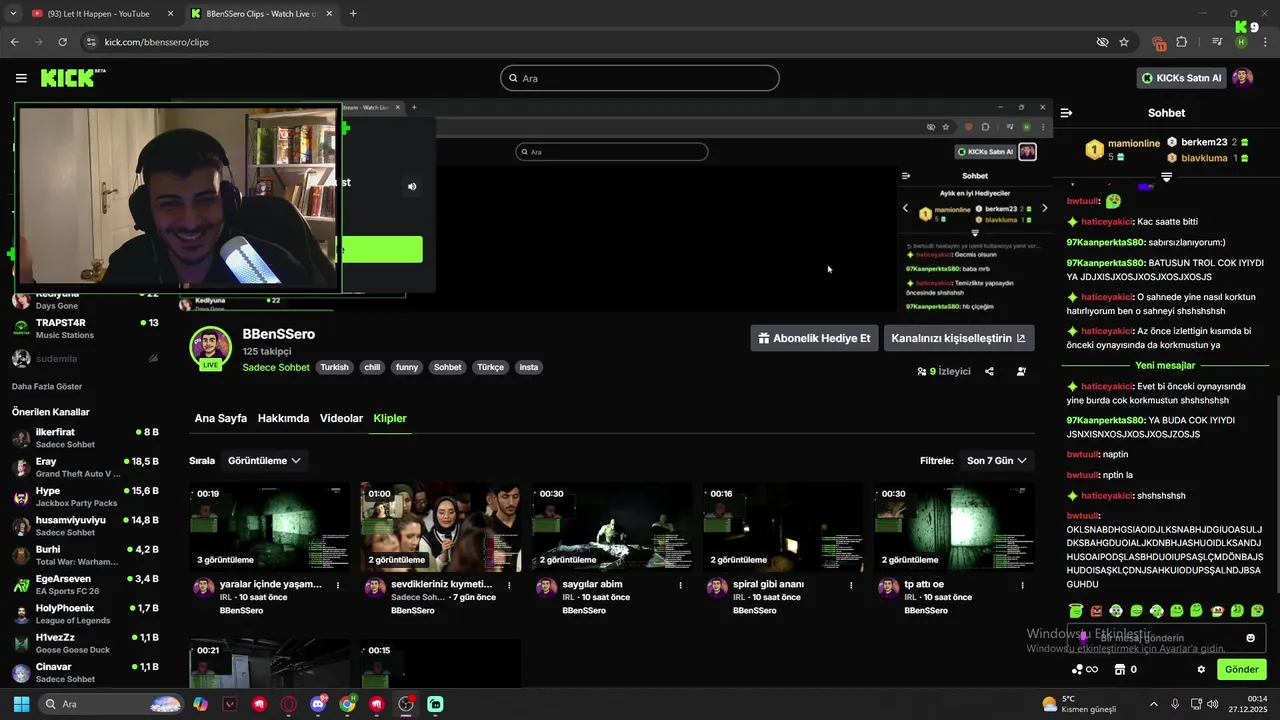Open OBS Studio from the taskbar
The height and width of the screenshot is (720, 1280).
406,704
